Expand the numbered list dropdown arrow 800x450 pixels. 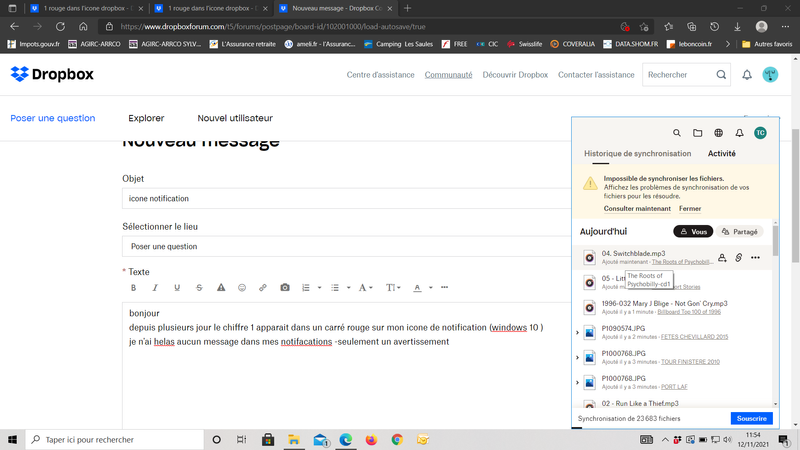click(x=319, y=288)
